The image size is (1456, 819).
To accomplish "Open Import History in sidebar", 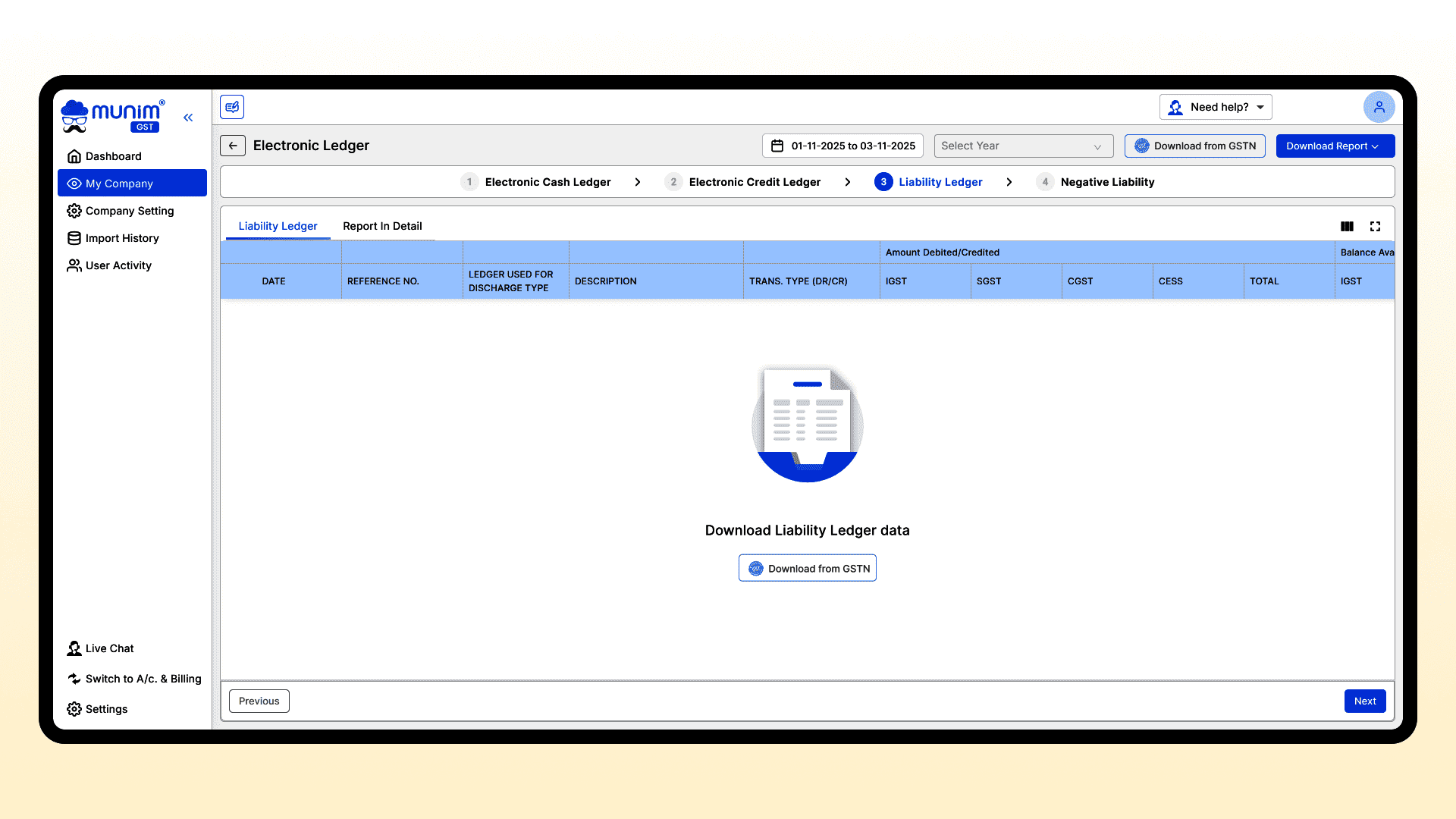I will pyautogui.click(x=122, y=238).
